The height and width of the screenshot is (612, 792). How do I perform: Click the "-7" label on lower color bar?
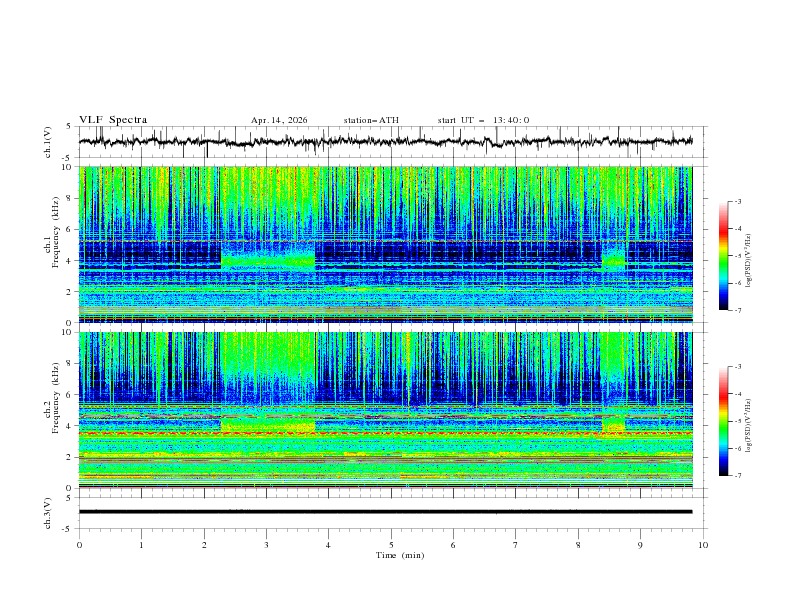(x=737, y=476)
